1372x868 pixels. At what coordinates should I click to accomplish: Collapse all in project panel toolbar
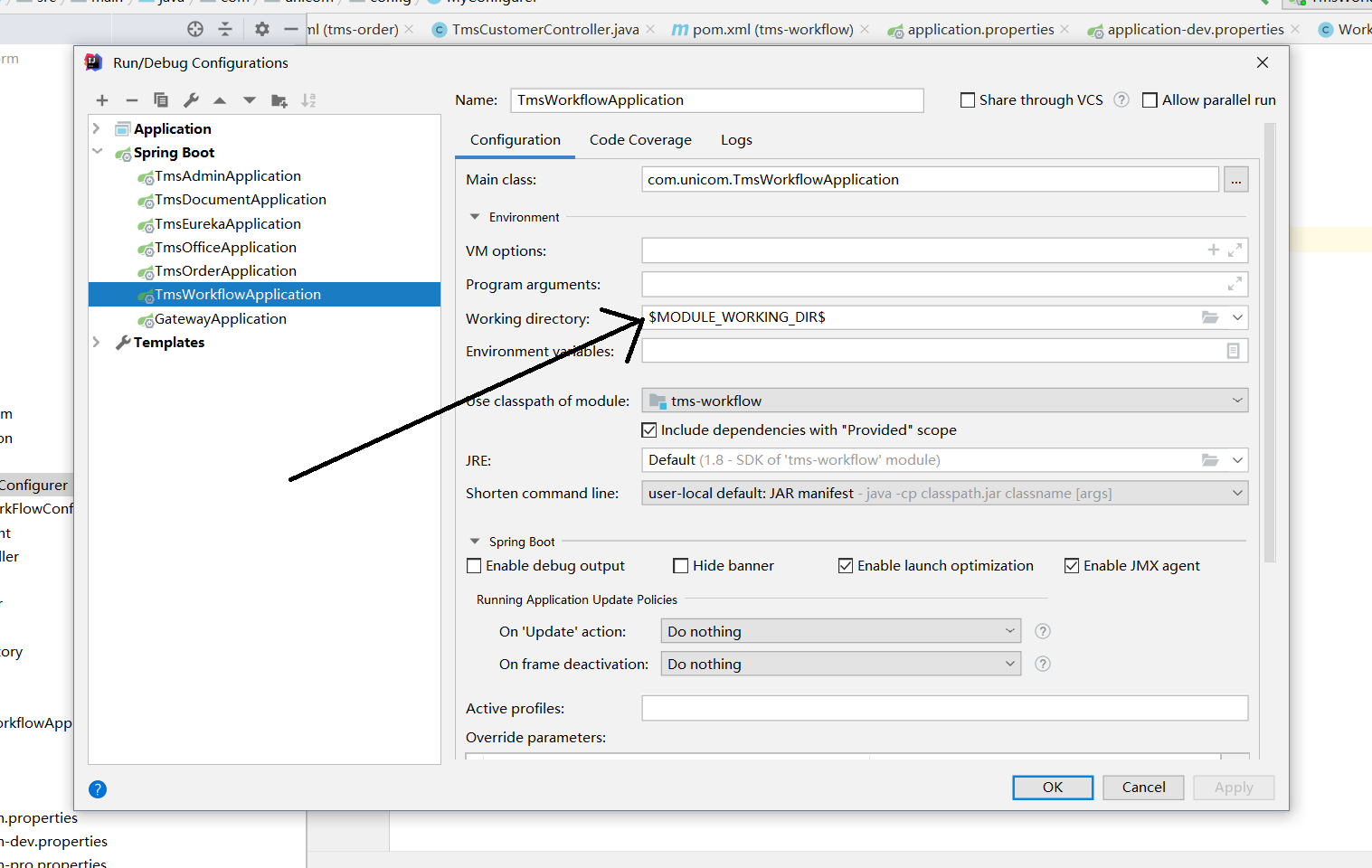[225, 29]
